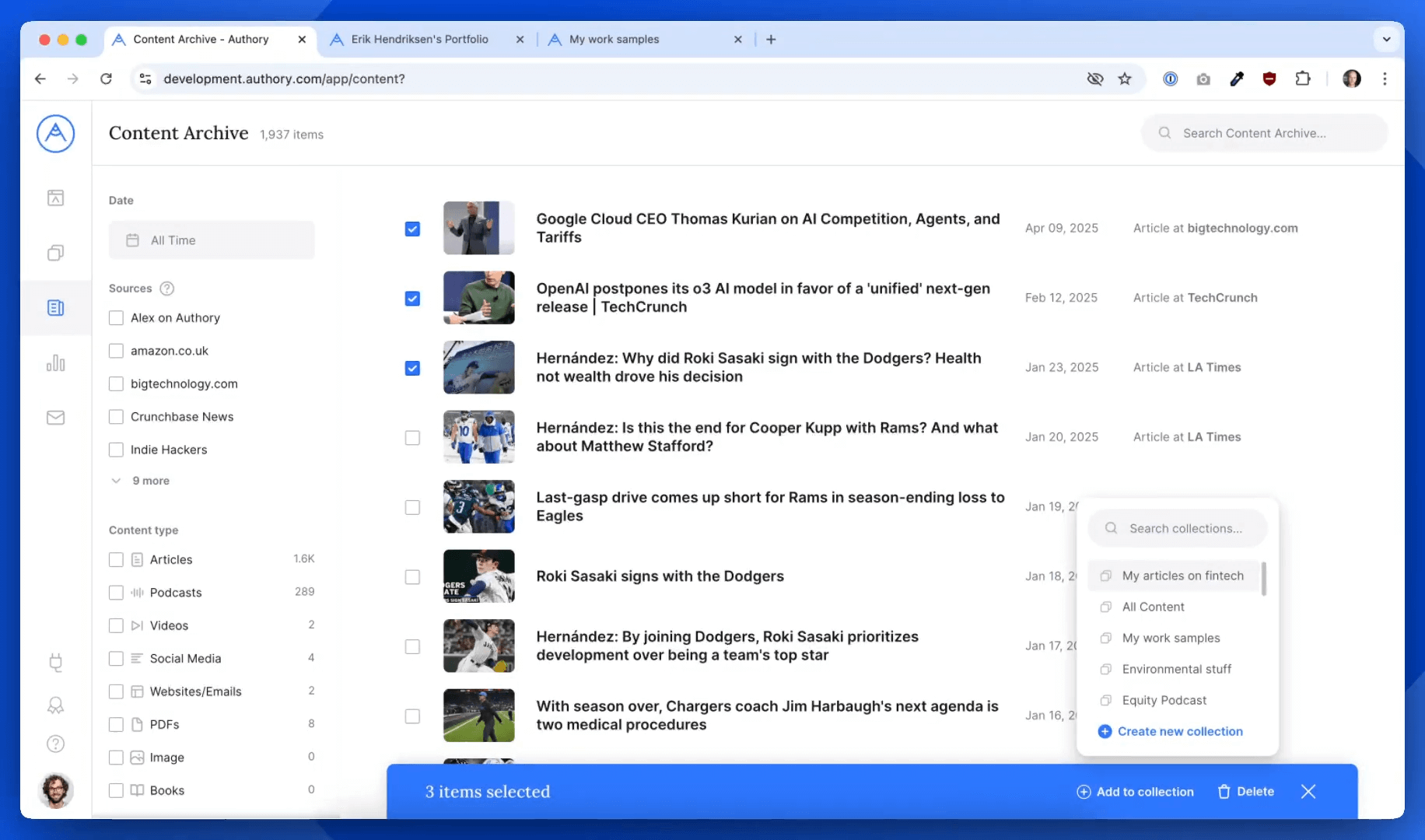1425x840 pixels.
Task: Click the camera extension icon
Action: pos(1203,79)
